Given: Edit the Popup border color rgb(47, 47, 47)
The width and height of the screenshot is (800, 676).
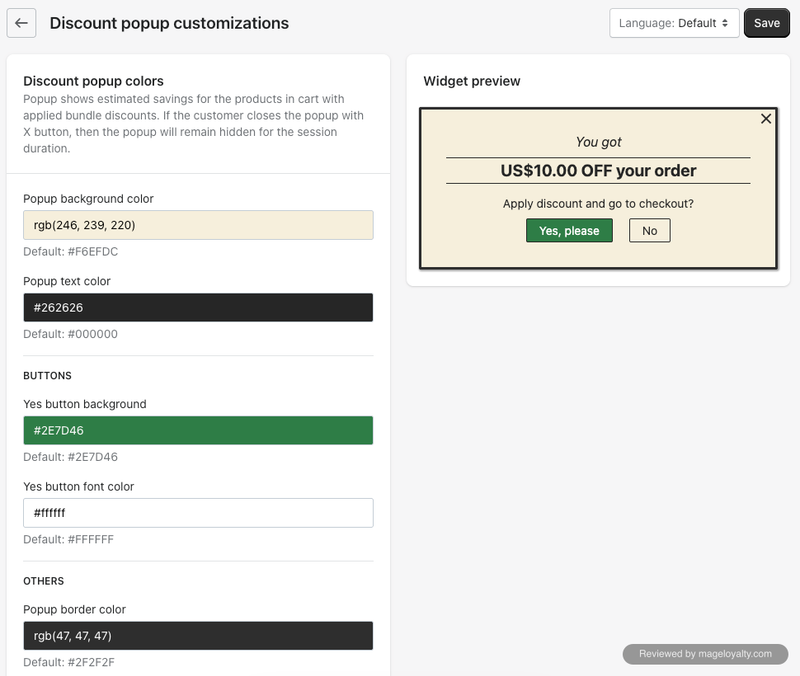Looking at the screenshot, I should point(198,636).
